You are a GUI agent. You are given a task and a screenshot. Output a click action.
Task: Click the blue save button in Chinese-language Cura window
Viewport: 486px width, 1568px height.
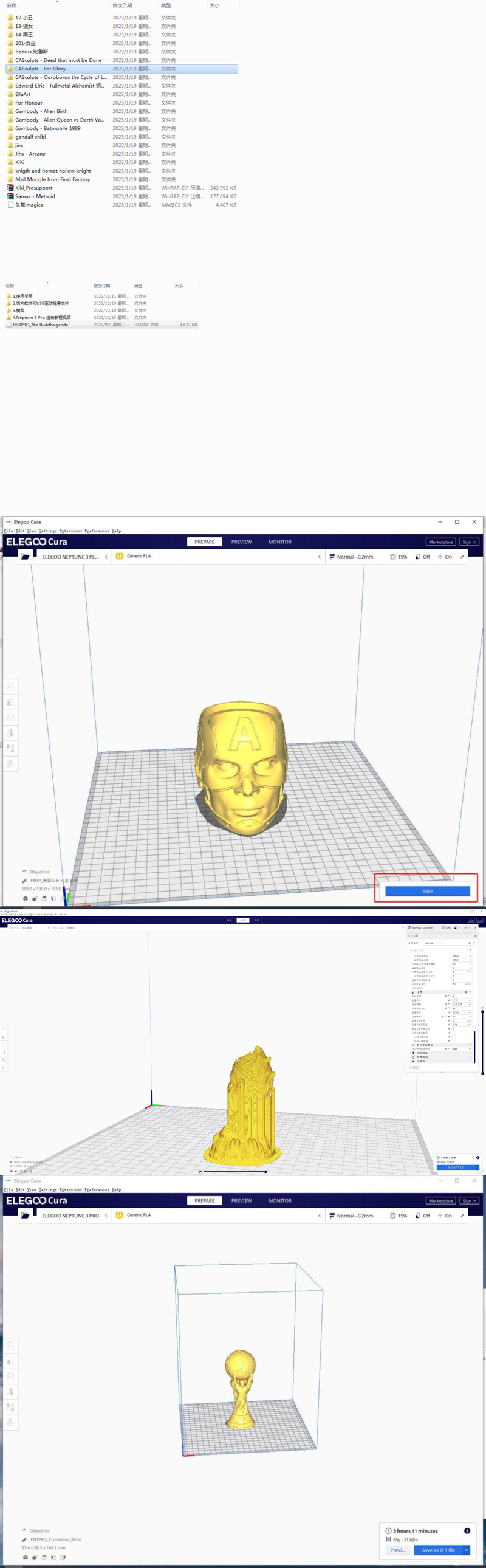456,1167
